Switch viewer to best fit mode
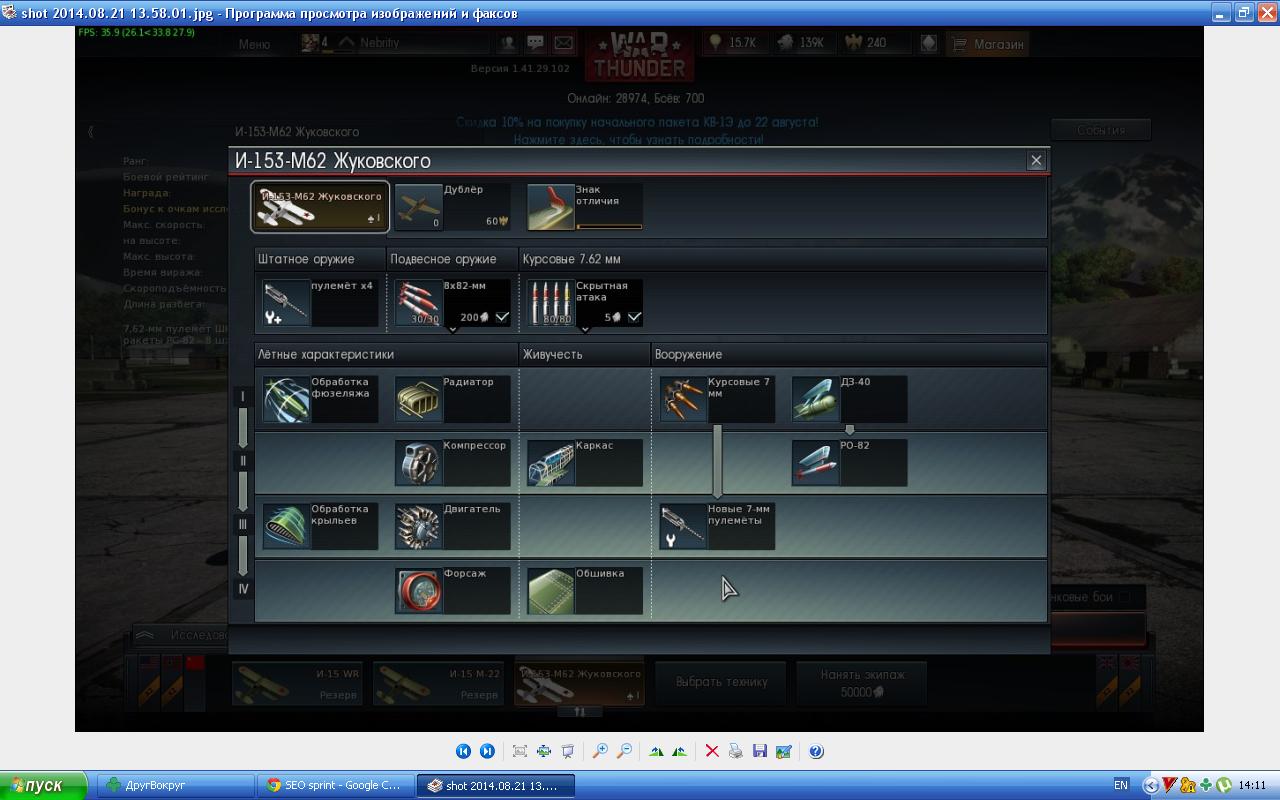This screenshot has width=1280, height=800. 520,752
